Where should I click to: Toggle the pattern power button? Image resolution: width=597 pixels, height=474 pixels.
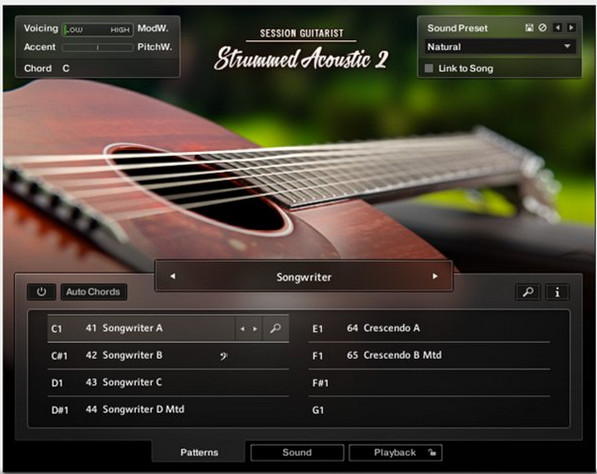pyautogui.click(x=42, y=292)
